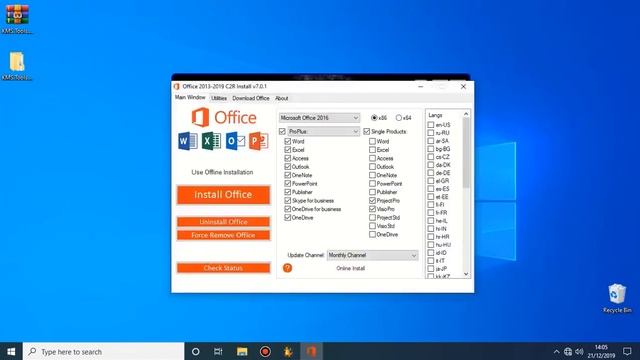
Task: Uncheck Publisher under ProPlus
Action: pos(288,192)
